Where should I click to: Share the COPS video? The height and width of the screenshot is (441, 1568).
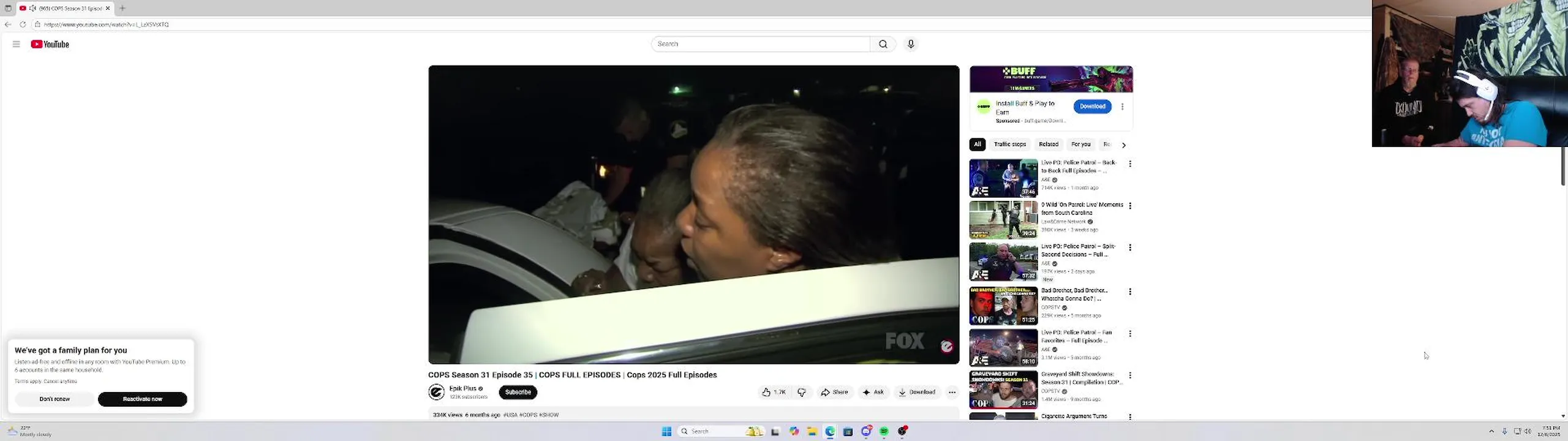(835, 392)
